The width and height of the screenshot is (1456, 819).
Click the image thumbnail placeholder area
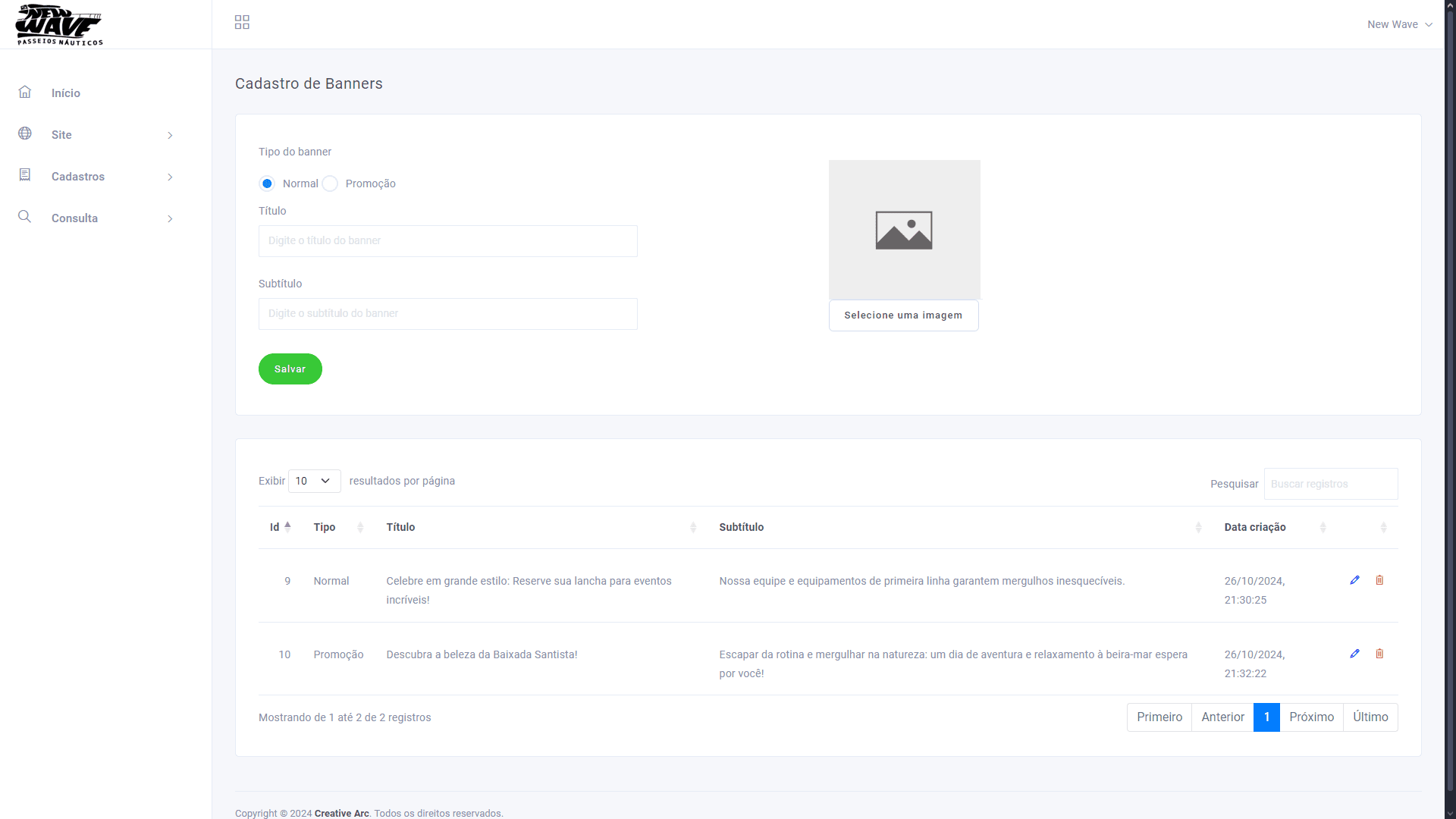click(904, 230)
